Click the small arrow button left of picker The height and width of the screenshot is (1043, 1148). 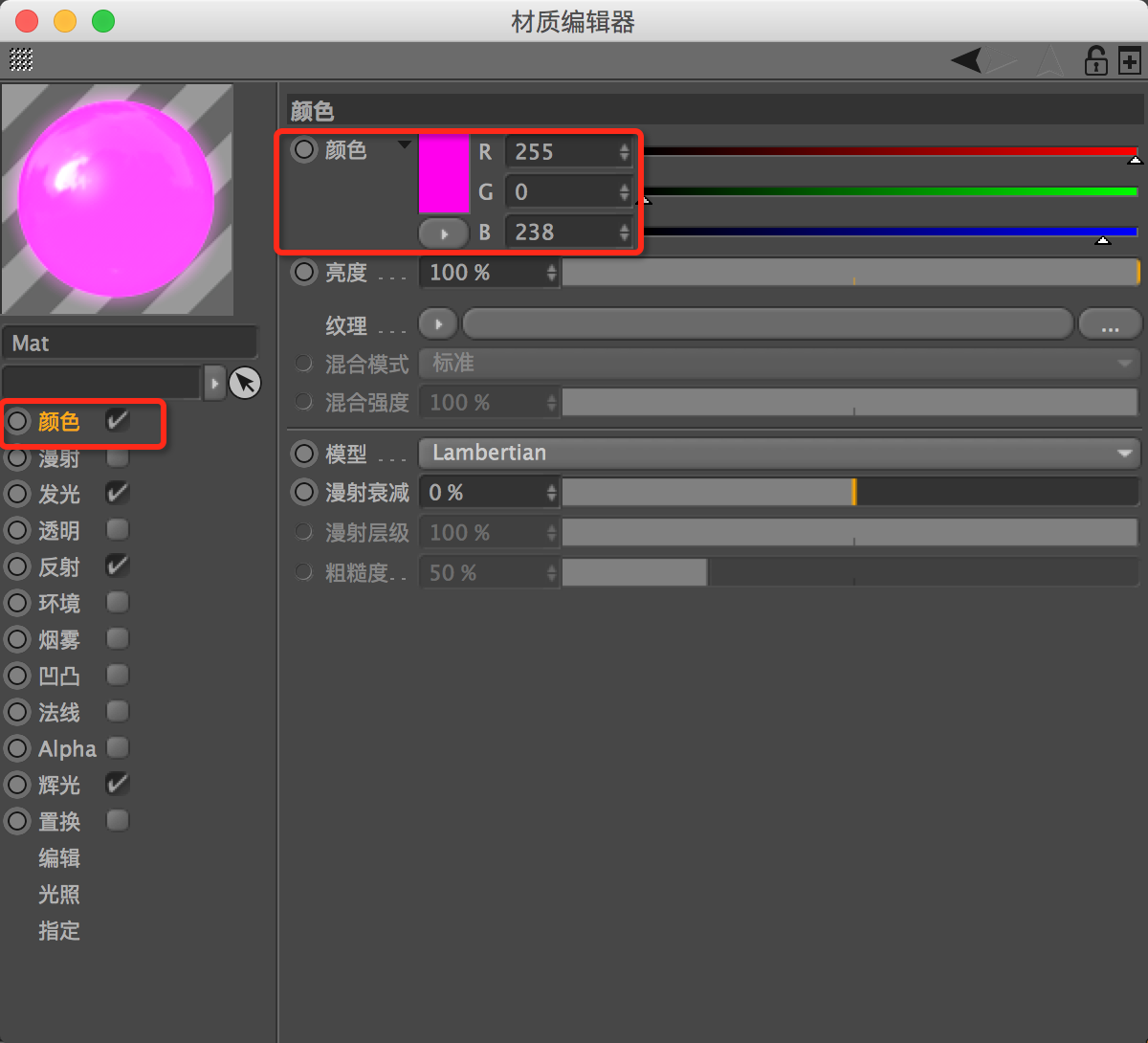(x=214, y=383)
